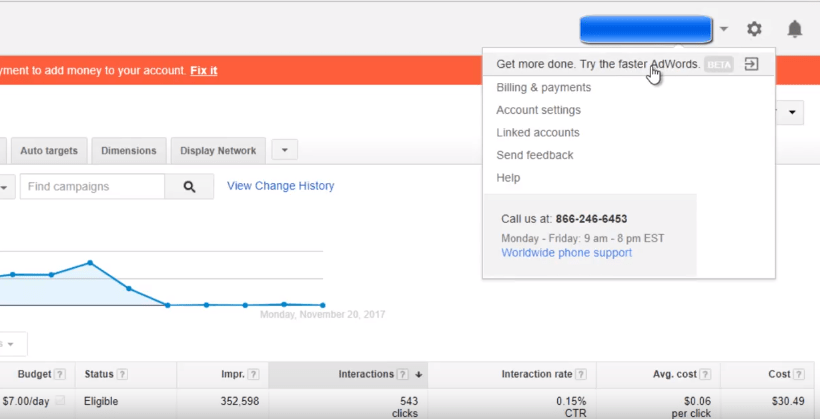Viewport: 820px width, 419px height.
Task: Click into the Find campaigns search field
Action: (93, 187)
